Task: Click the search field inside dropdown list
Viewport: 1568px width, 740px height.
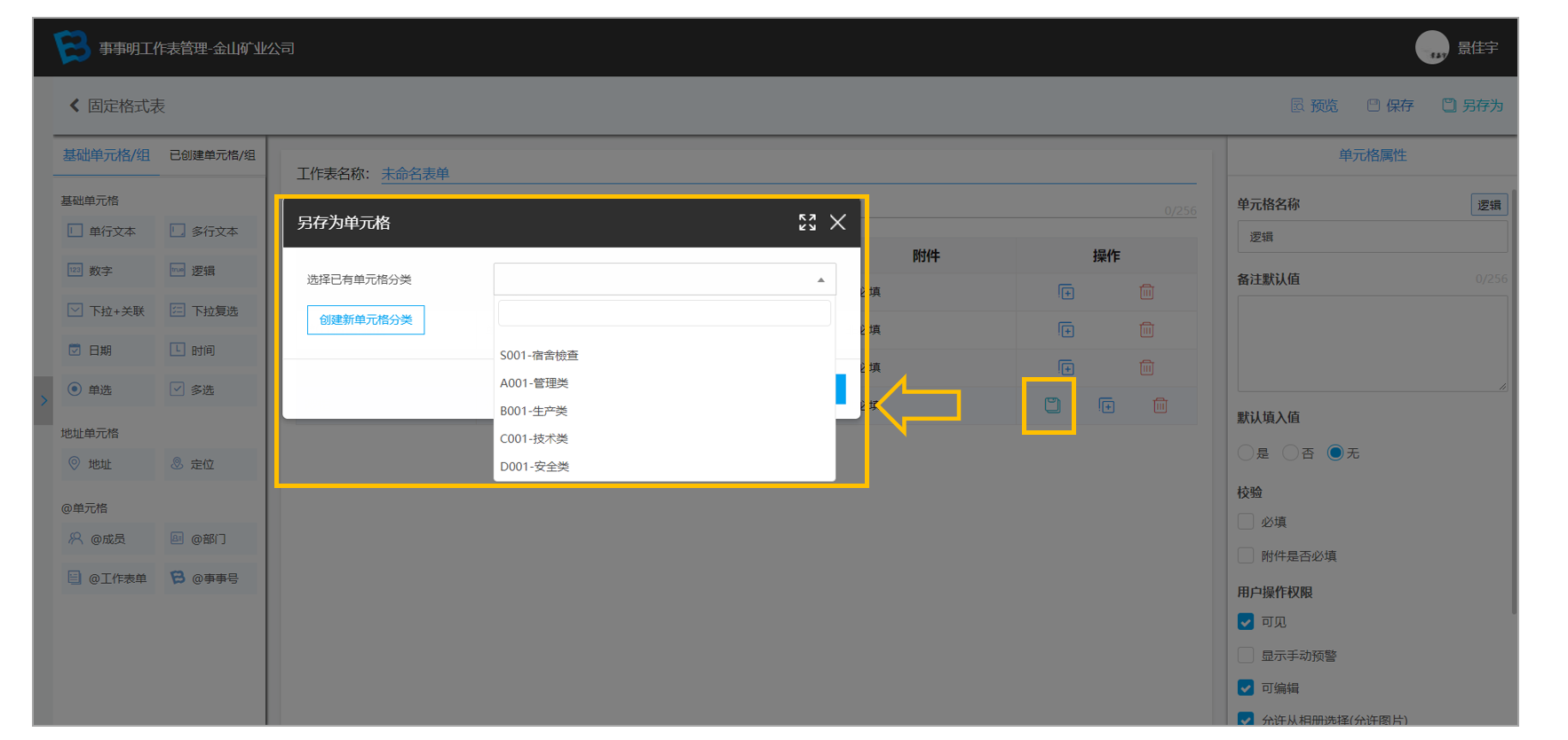Action: (x=664, y=313)
